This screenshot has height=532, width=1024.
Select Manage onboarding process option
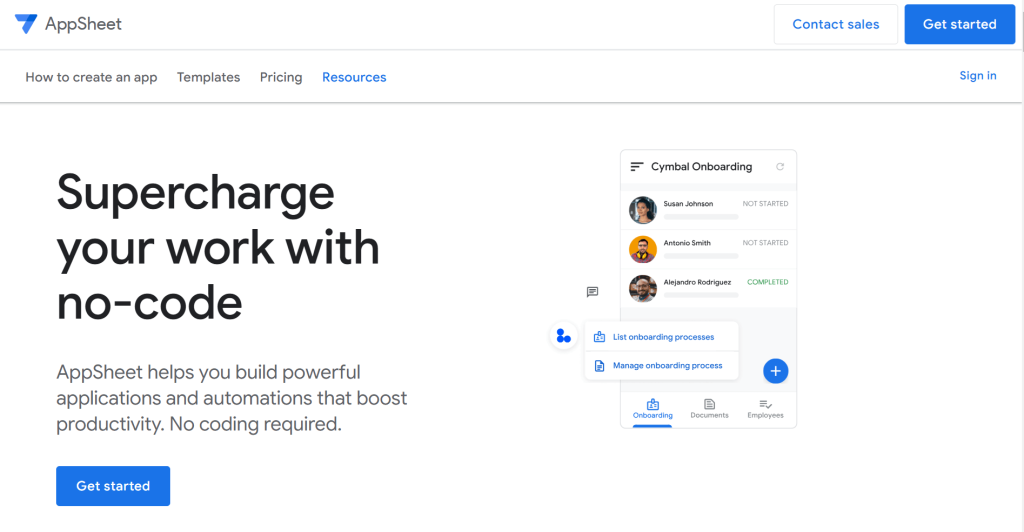(662, 366)
